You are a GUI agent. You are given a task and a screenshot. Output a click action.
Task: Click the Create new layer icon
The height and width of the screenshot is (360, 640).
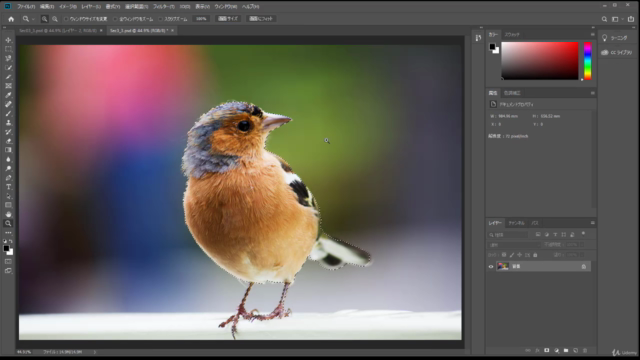[x=576, y=350]
